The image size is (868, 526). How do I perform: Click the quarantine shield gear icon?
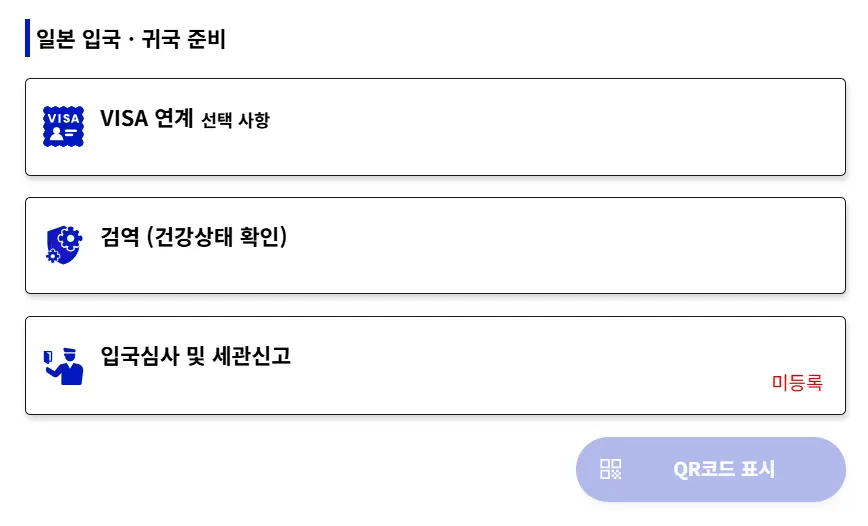tap(64, 245)
